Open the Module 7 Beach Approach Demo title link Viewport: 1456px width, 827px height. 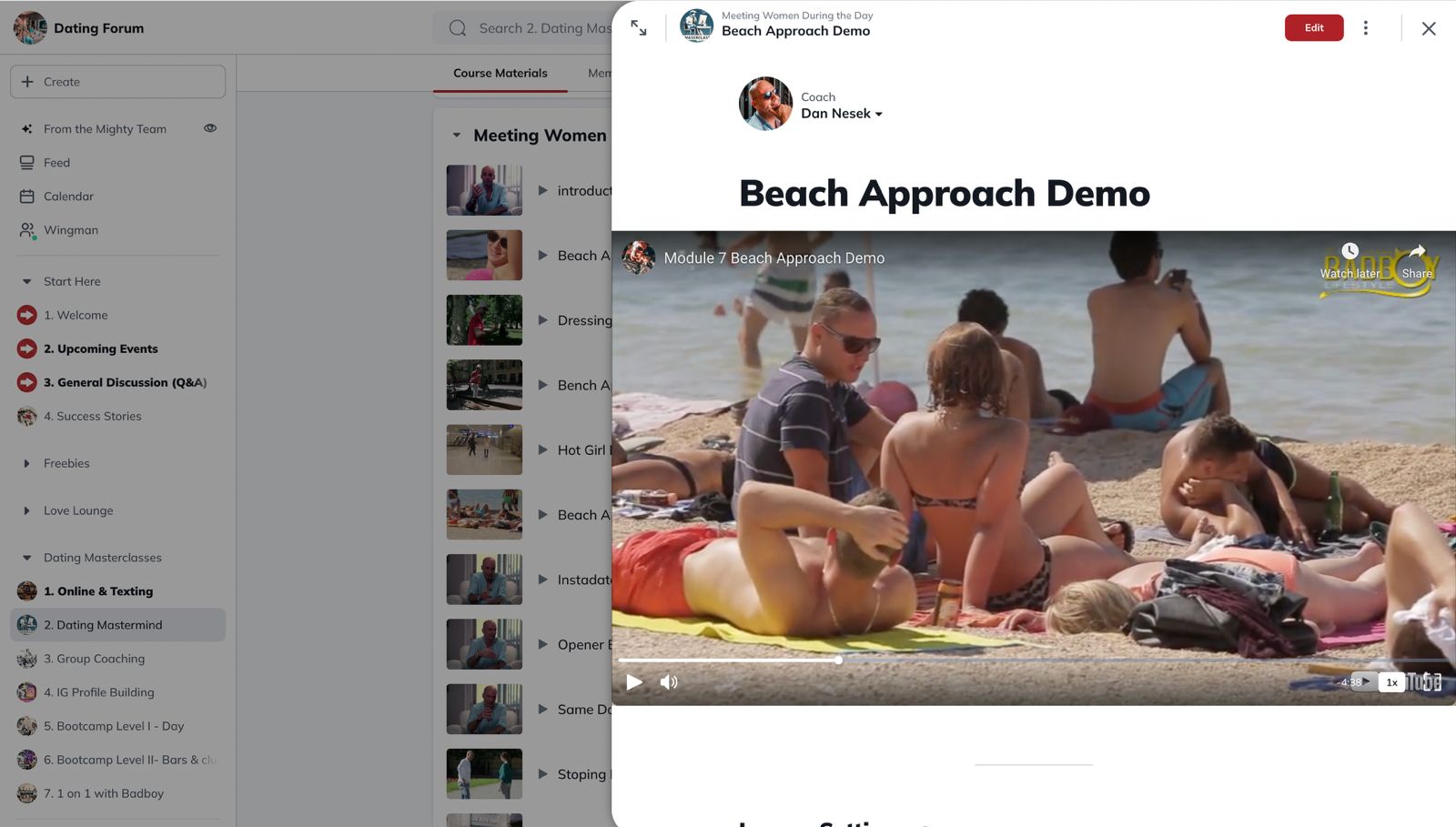click(773, 258)
